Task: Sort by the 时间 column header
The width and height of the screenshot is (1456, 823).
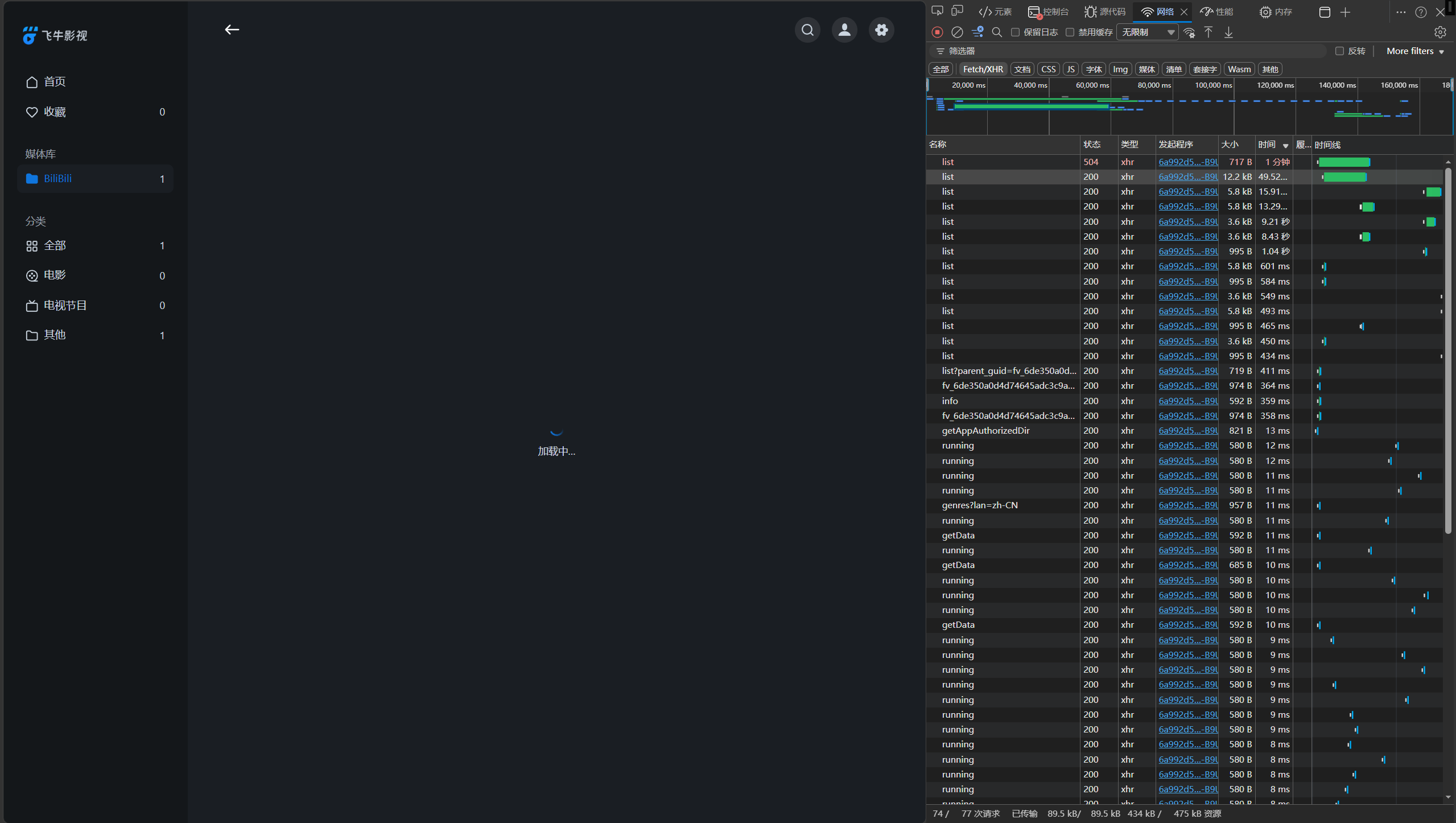Action: point(1273,145)
